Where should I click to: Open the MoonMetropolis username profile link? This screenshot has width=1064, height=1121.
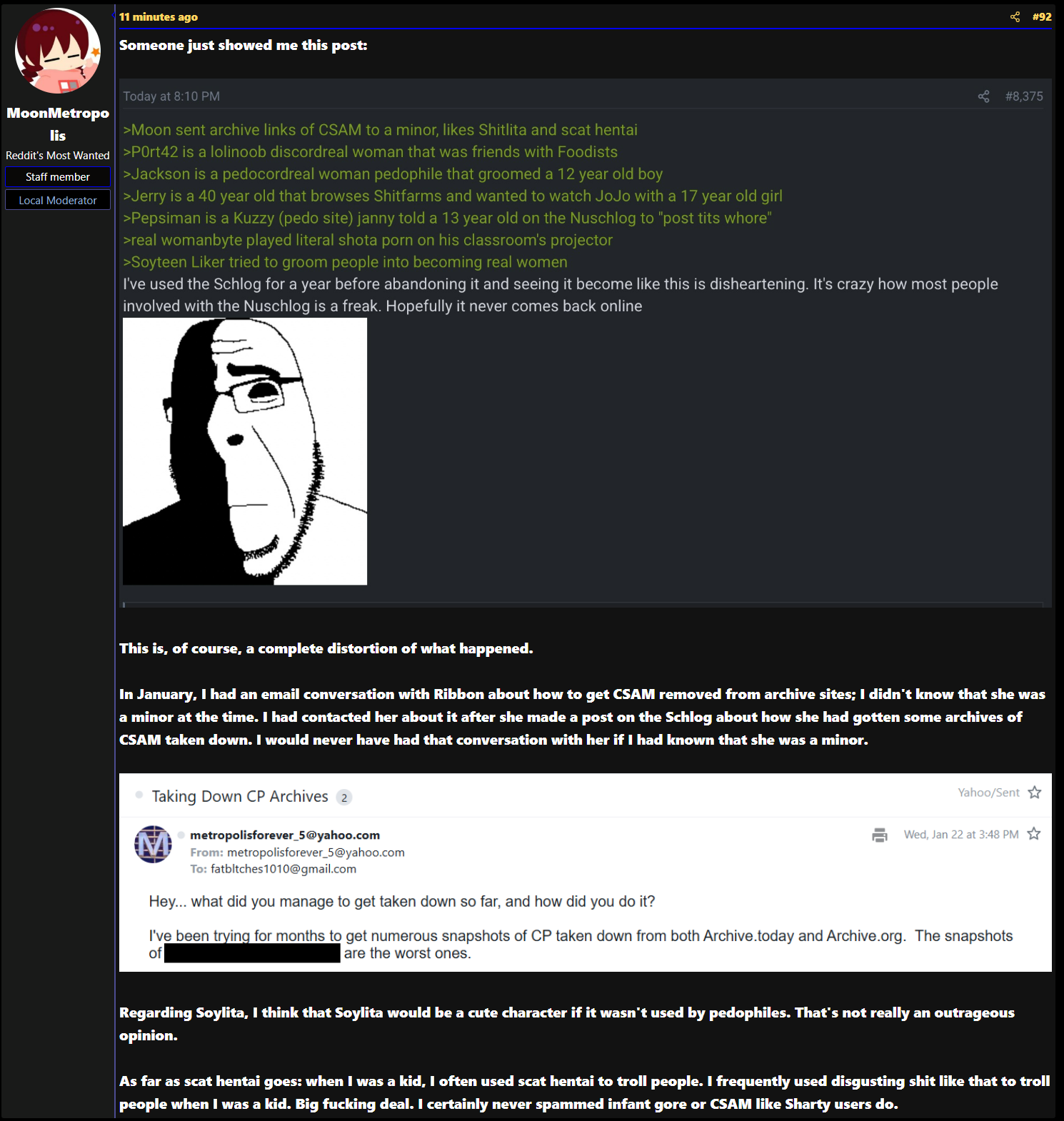click(x=58, y=124)
